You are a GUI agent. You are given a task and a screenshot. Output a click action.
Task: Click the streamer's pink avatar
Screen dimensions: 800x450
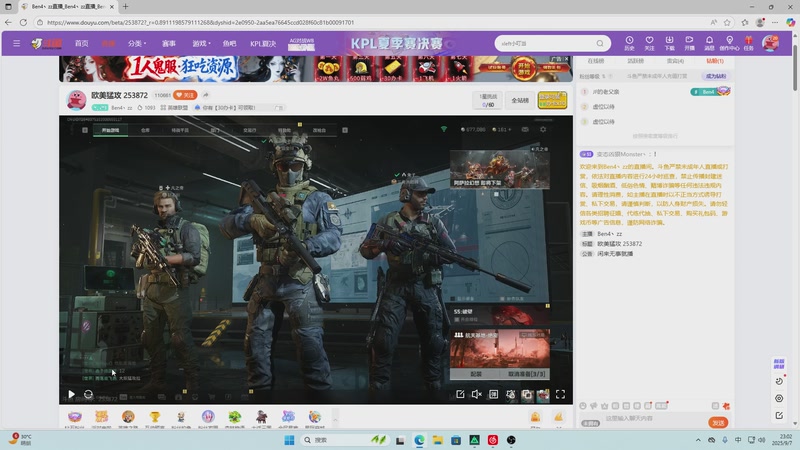point(77,100)
